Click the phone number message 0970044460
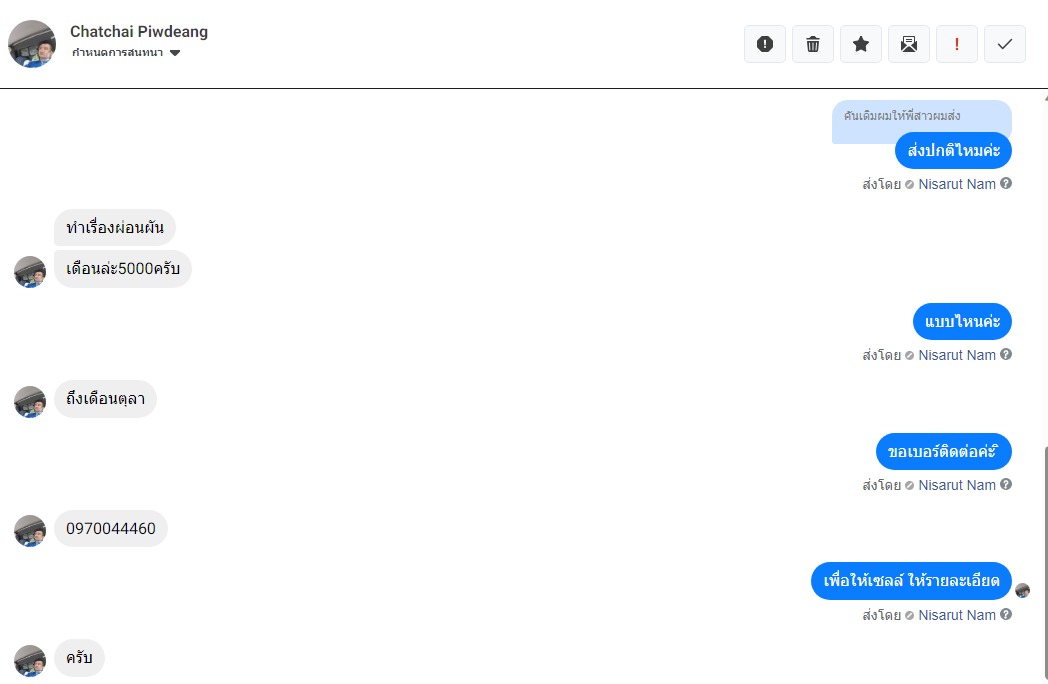The width and height of the screenshot is (1048, 684). [x=111, y=529]
